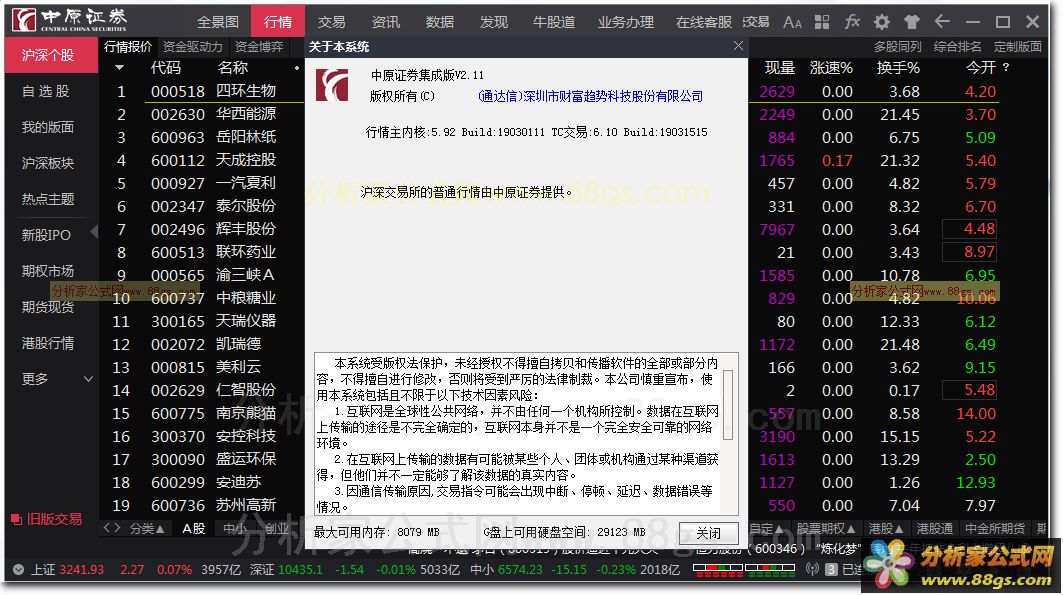Image resolution: width=1063 pixels, height=595 pixels.
Task: Open the 数据 top menu
Action: [439, 22]
